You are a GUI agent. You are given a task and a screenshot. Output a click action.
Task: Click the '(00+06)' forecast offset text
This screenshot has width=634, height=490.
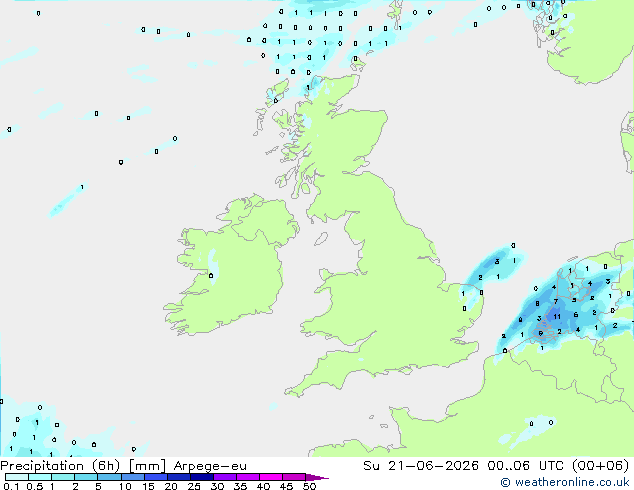click(x=601, y=466)
